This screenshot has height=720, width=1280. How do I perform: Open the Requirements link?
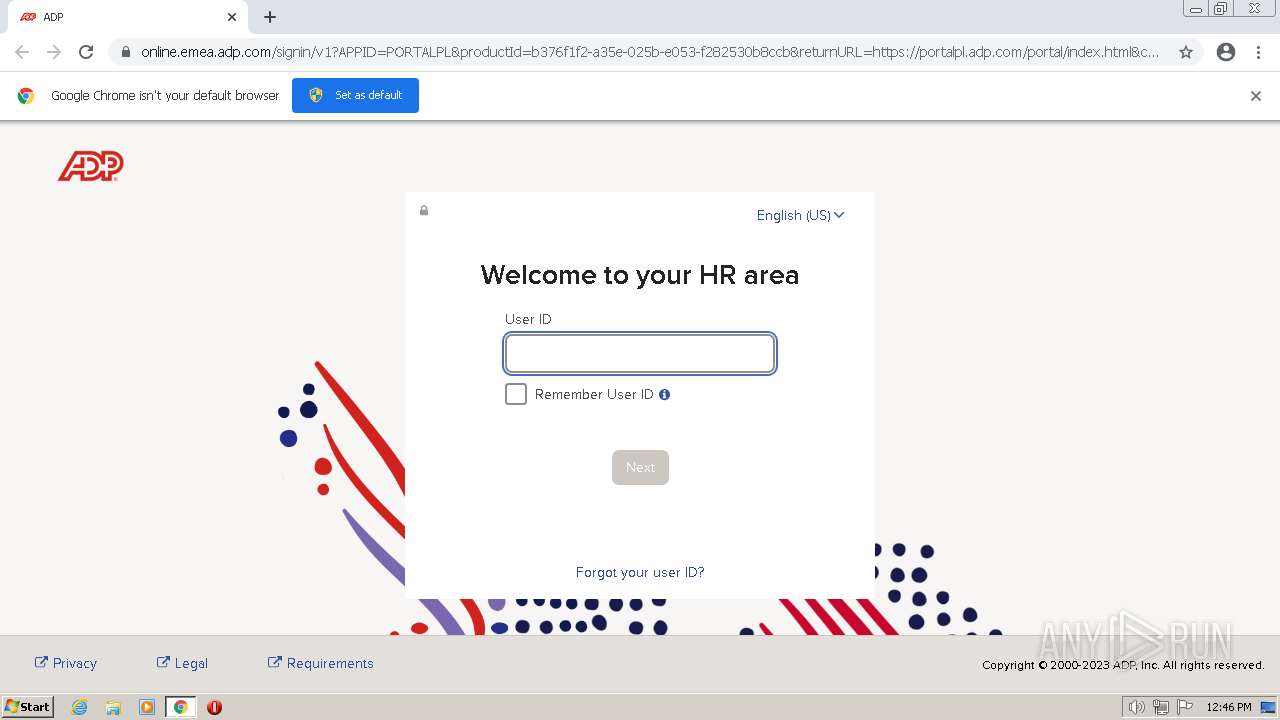(320, 663)
